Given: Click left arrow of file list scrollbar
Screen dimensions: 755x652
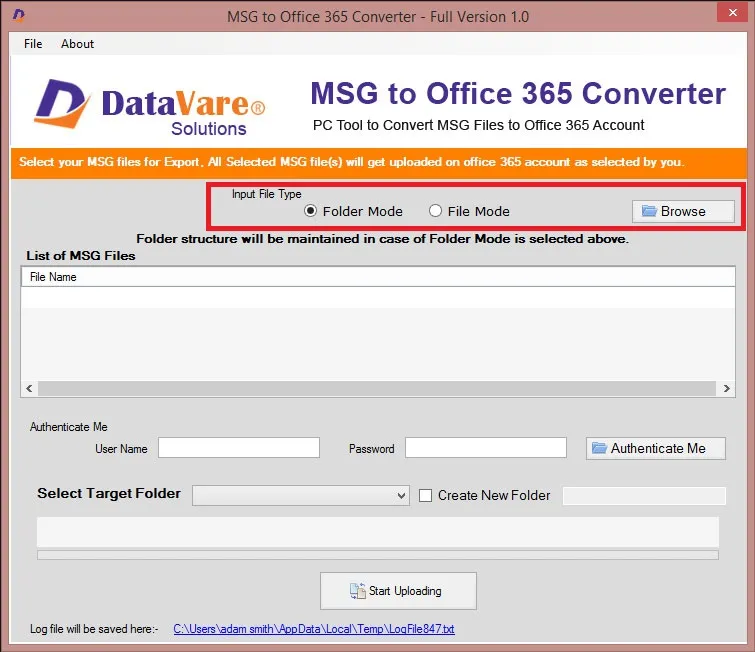Looking at the screenshot, I should point(29,388).
